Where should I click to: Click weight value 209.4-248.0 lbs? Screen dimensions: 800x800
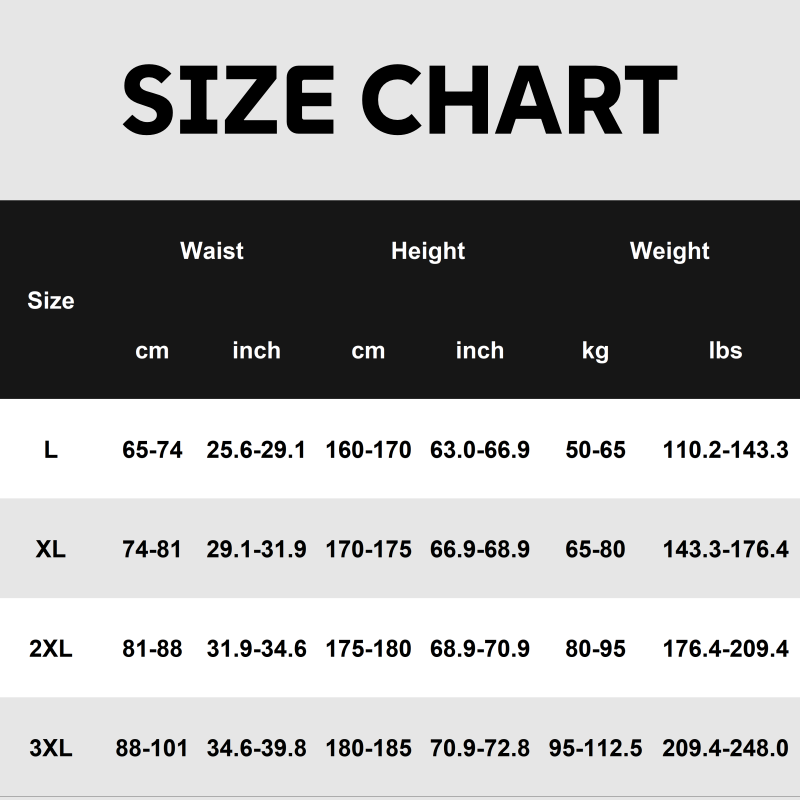(725, 748)
